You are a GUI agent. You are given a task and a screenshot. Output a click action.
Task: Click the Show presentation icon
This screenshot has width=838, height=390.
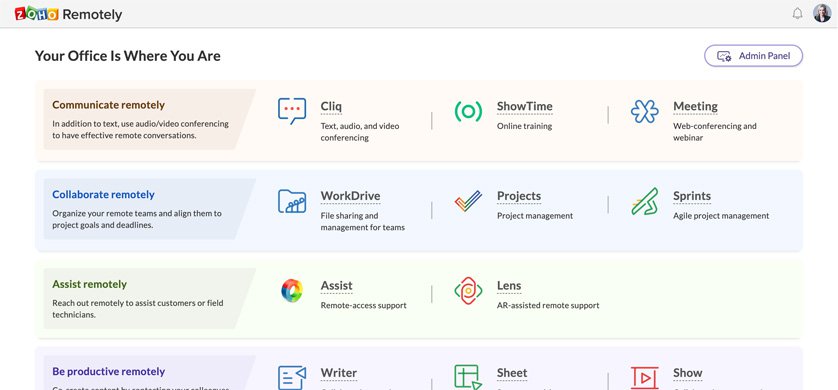tap(645, 378)
